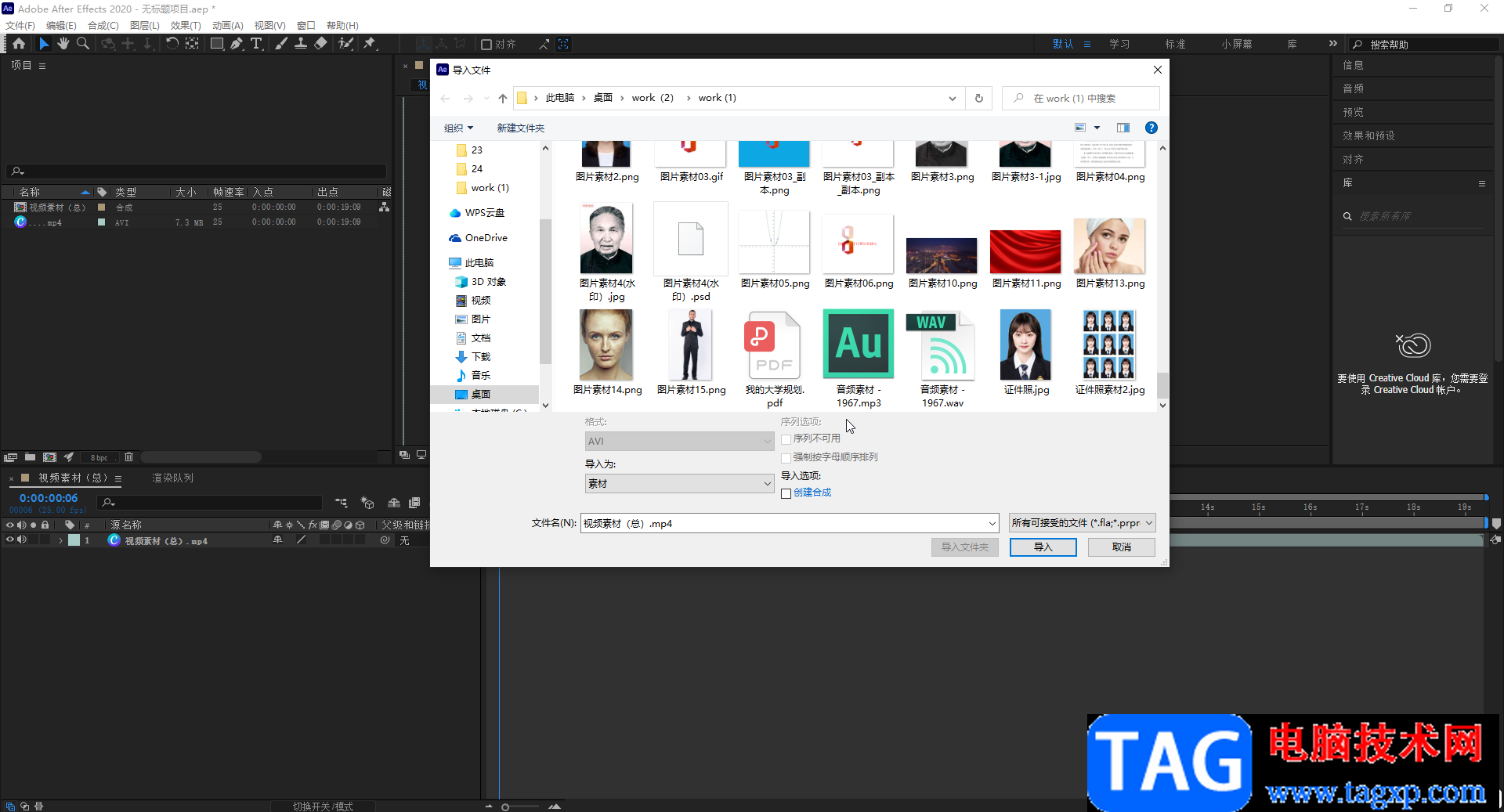This screenshot has height=812, width=1504.
Task: Select the Eraser tool
Action: (320, 44)
